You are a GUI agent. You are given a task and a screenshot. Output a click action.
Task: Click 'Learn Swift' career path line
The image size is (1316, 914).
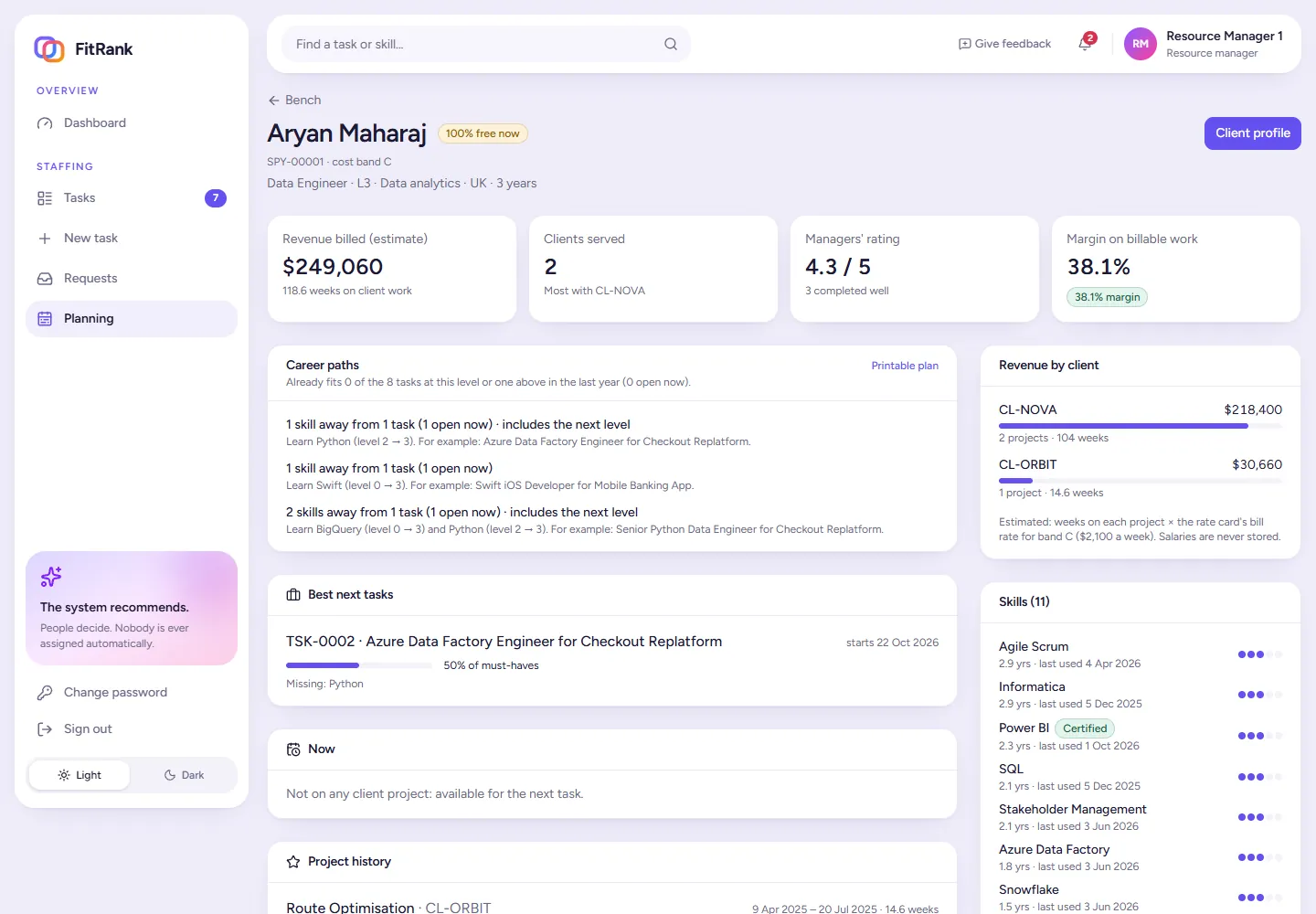click(490, 485)
